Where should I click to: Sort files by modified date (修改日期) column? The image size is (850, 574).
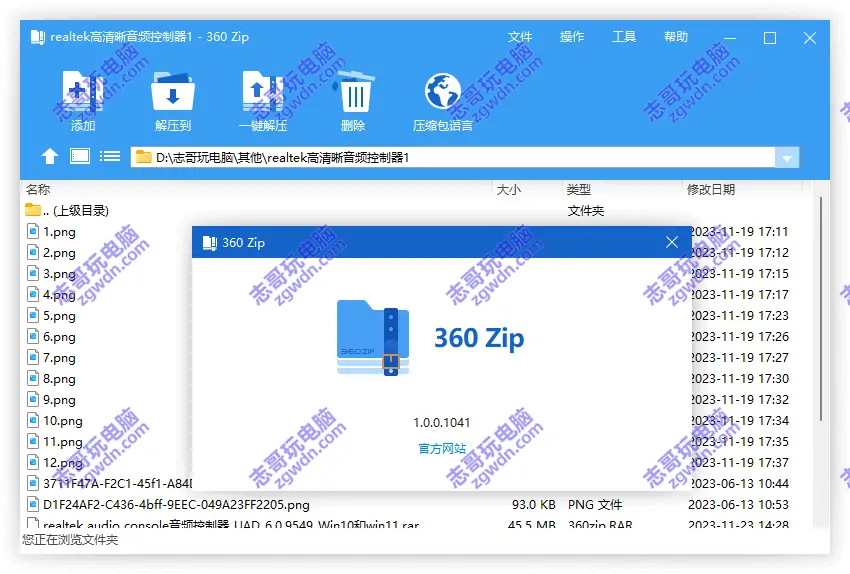click(710, 189)
